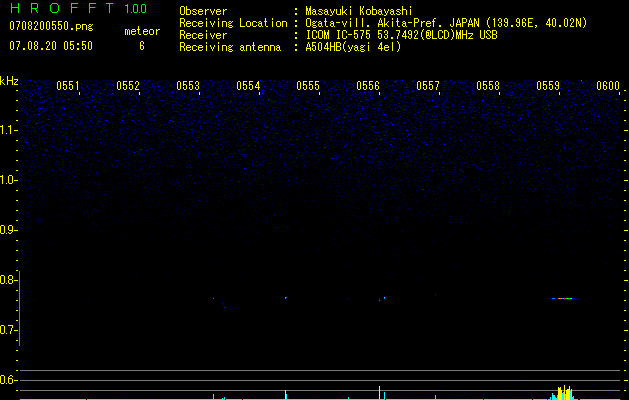
Task: Click the ICOM IC-575 53.7492 MHz receiver text
Action: click(401, 35)
